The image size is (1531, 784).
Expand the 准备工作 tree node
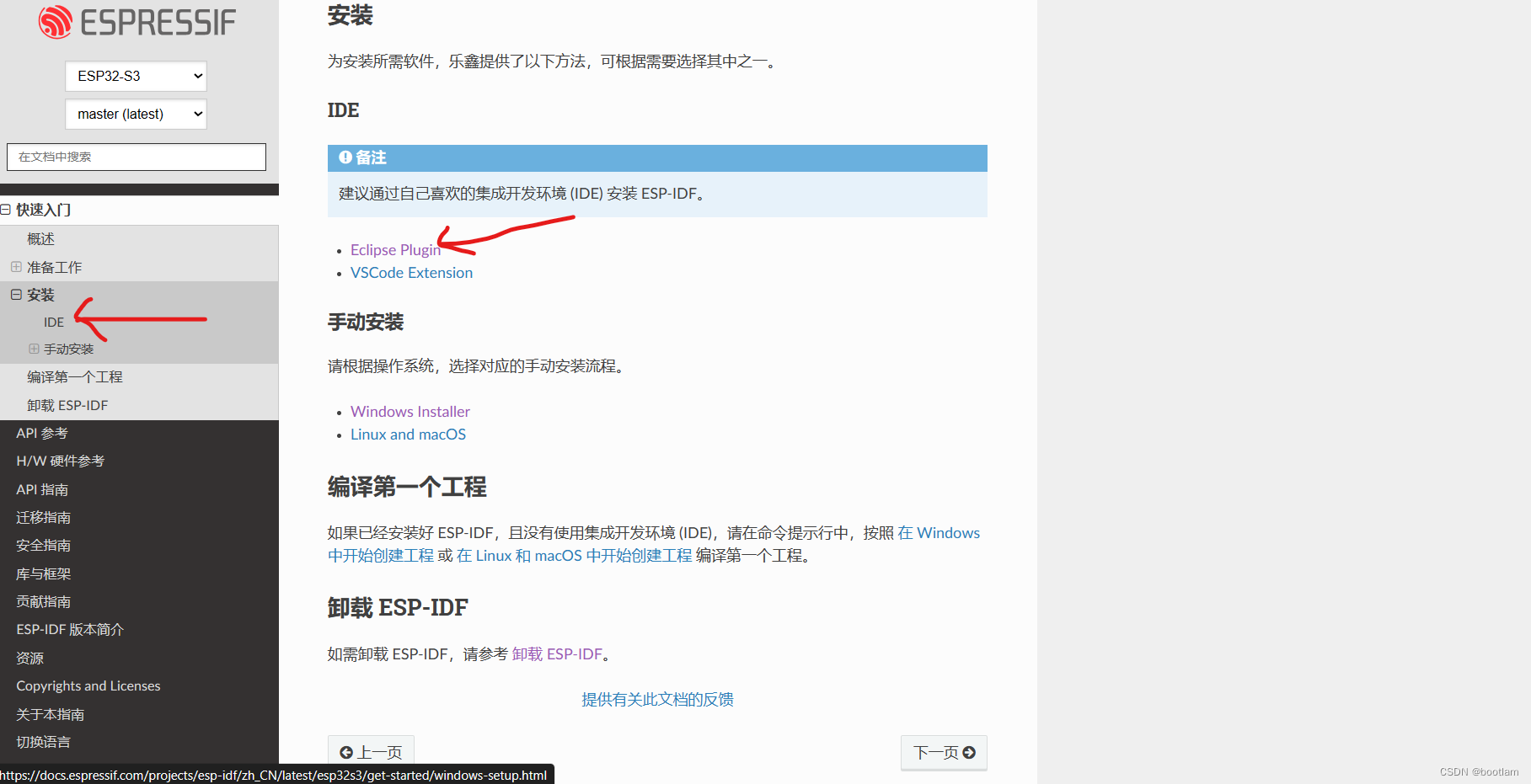(16, 267)
